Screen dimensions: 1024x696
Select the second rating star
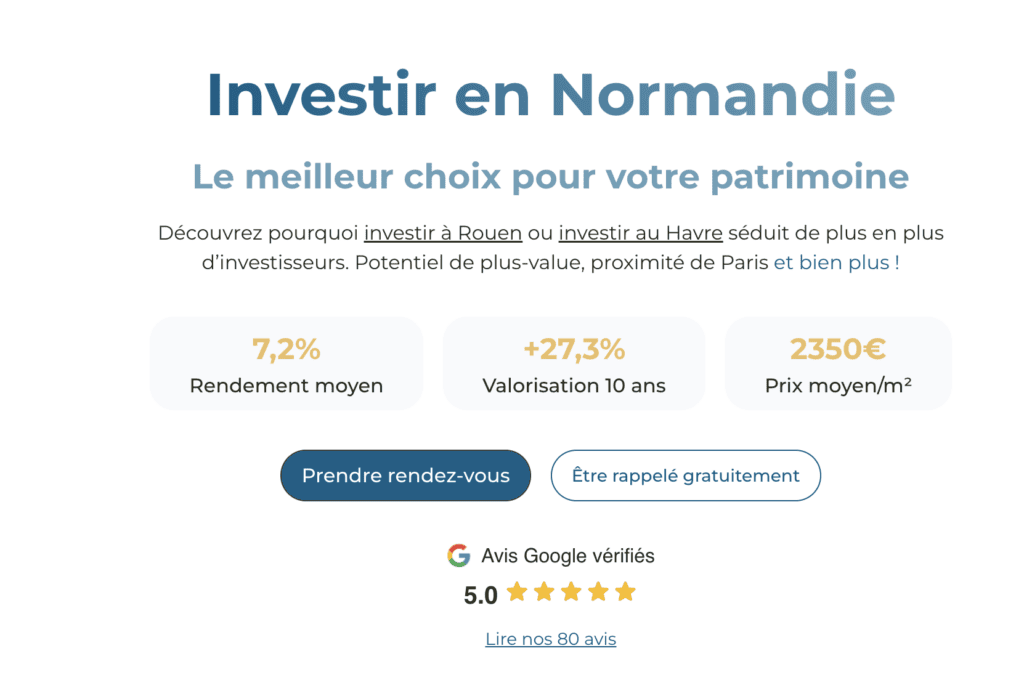tap(542, 591)
